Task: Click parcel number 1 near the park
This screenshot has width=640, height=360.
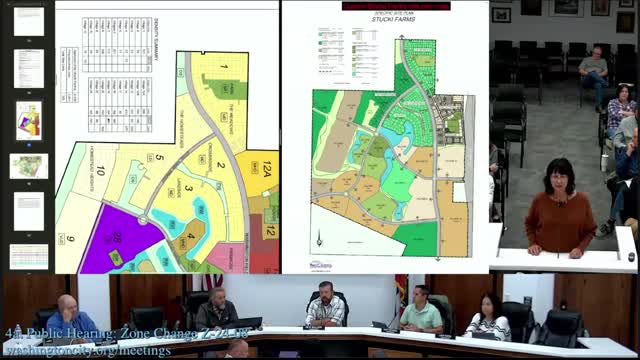Action: [x=224, y=67]
